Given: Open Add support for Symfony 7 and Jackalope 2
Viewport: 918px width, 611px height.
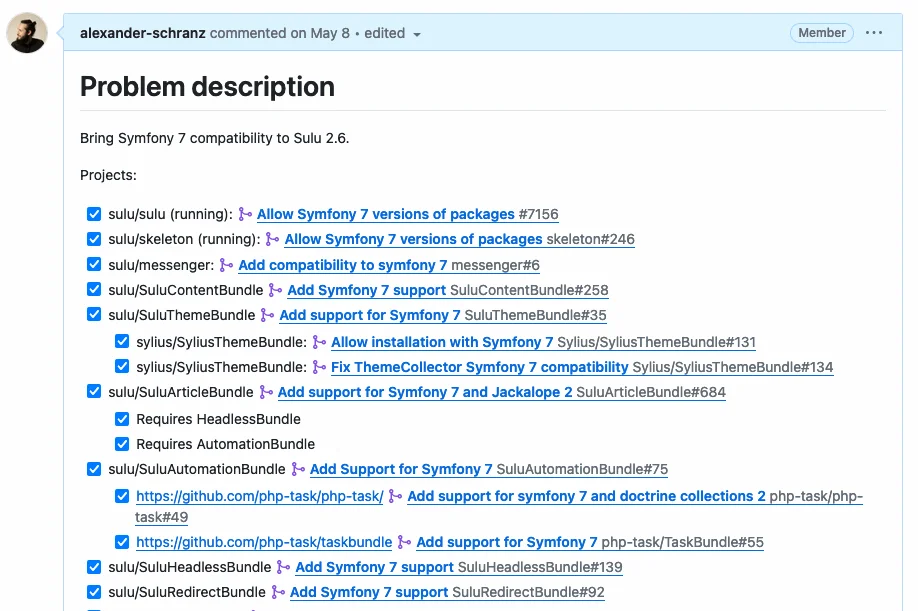Looking at the screenshot, I should tap(425, 392).
